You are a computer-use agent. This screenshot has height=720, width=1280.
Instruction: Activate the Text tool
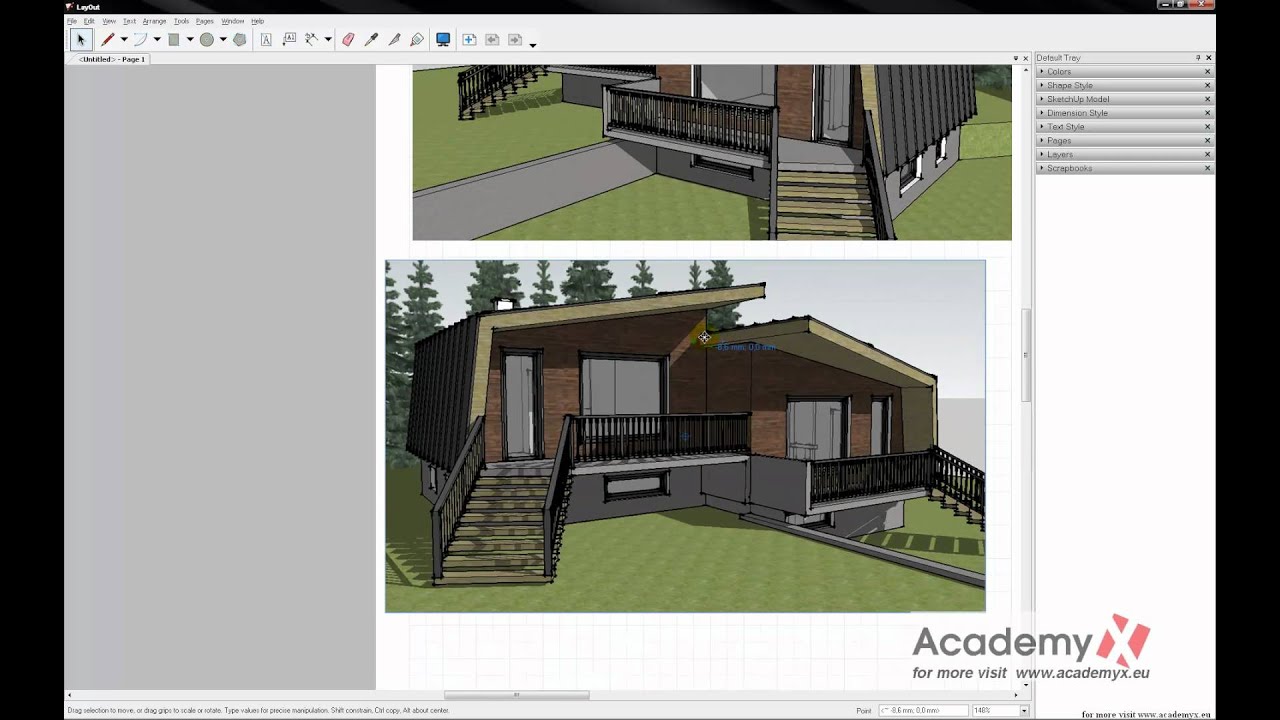pos(266,40)
